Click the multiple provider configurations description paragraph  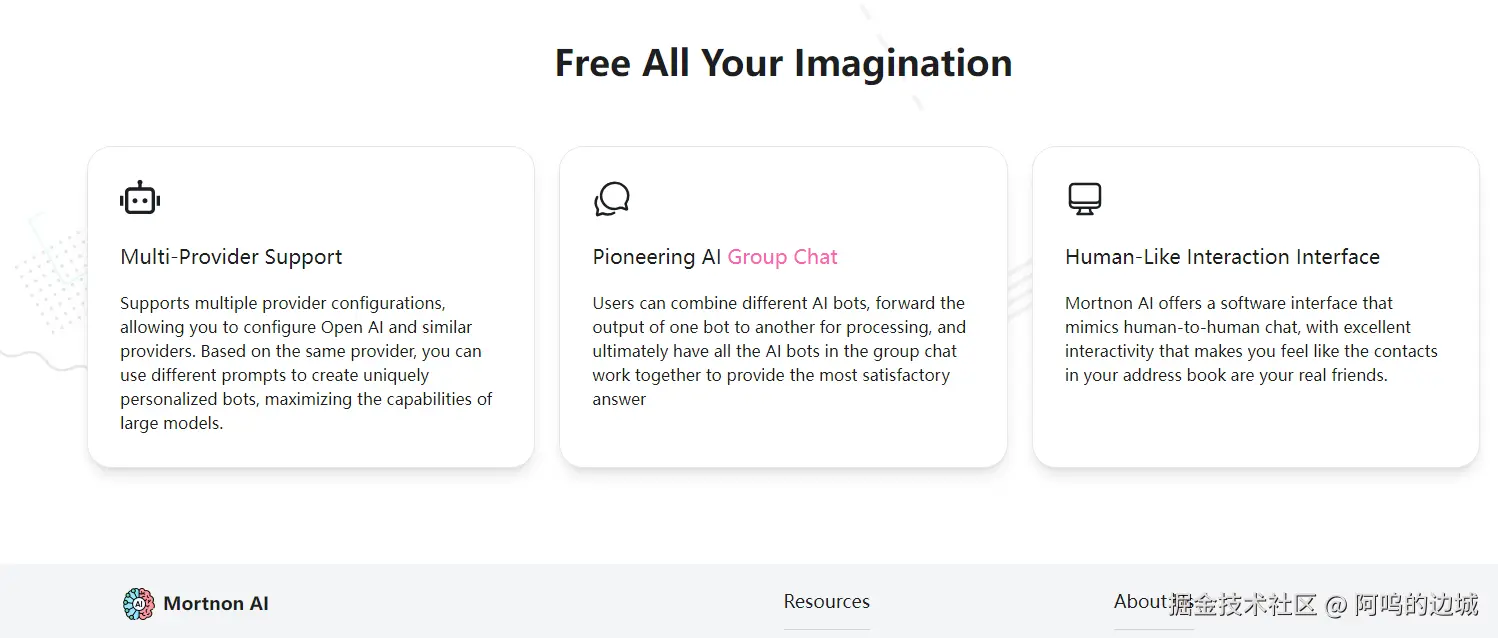306,363
